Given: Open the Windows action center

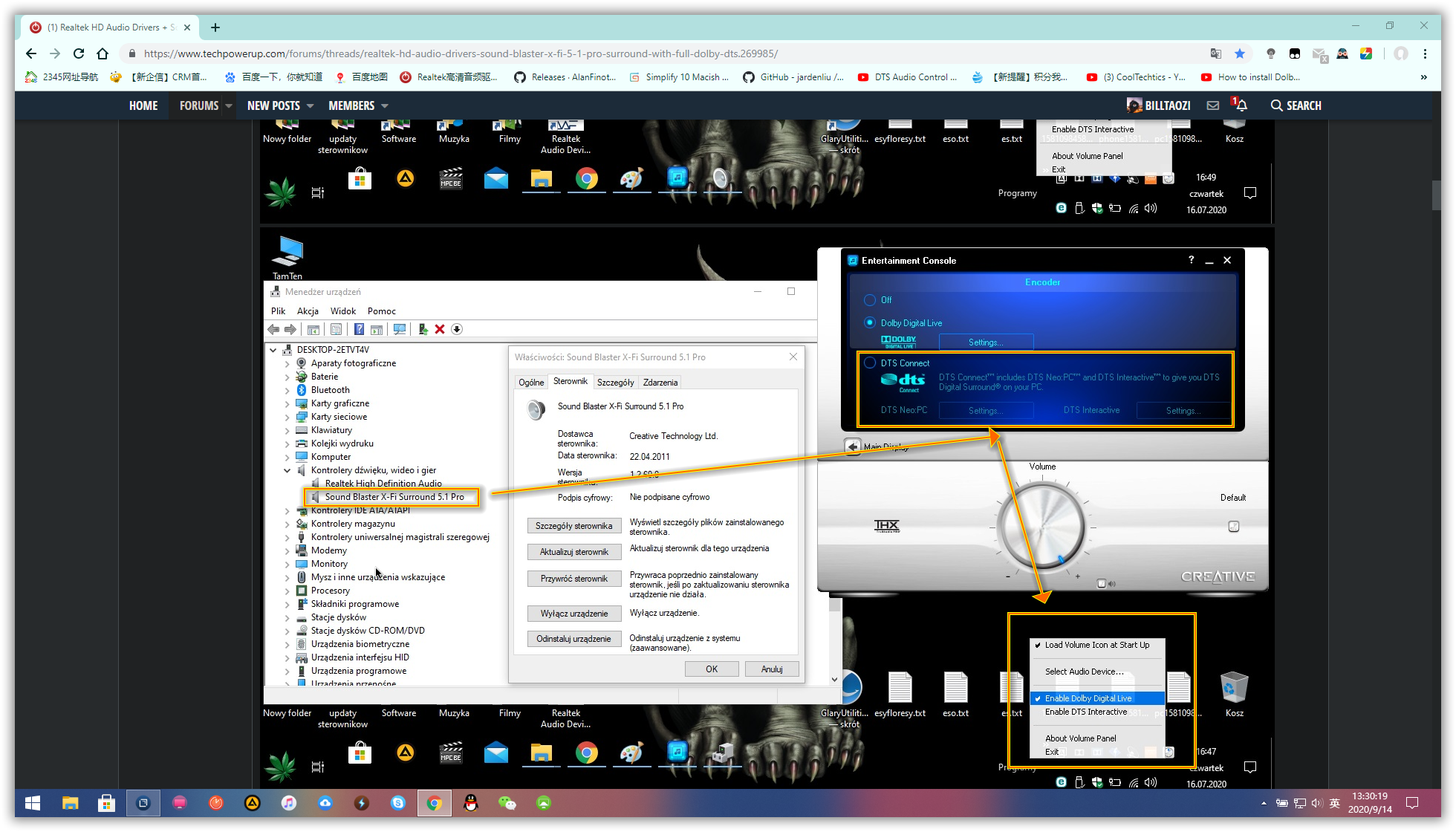Looking at the screenshot, I should tap(1412, 803).
